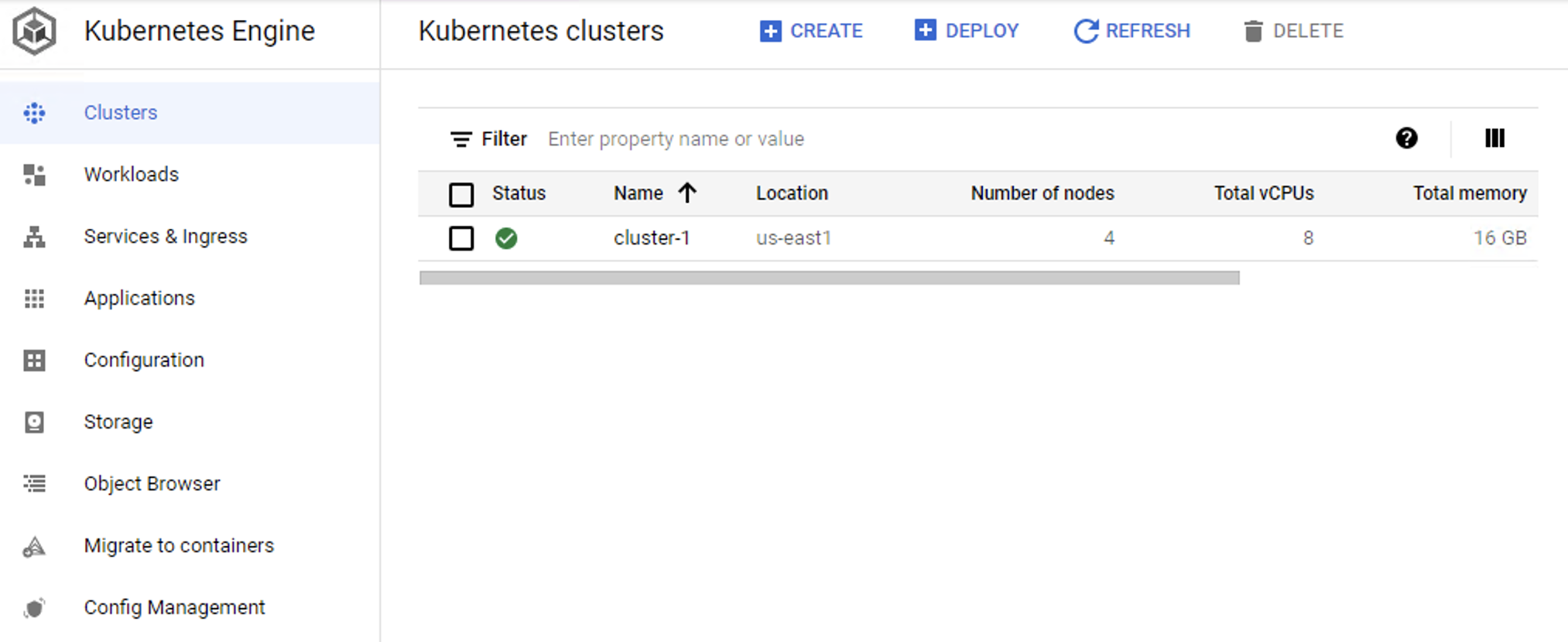Click the Kubernetes Engine title text

point(200,31)
